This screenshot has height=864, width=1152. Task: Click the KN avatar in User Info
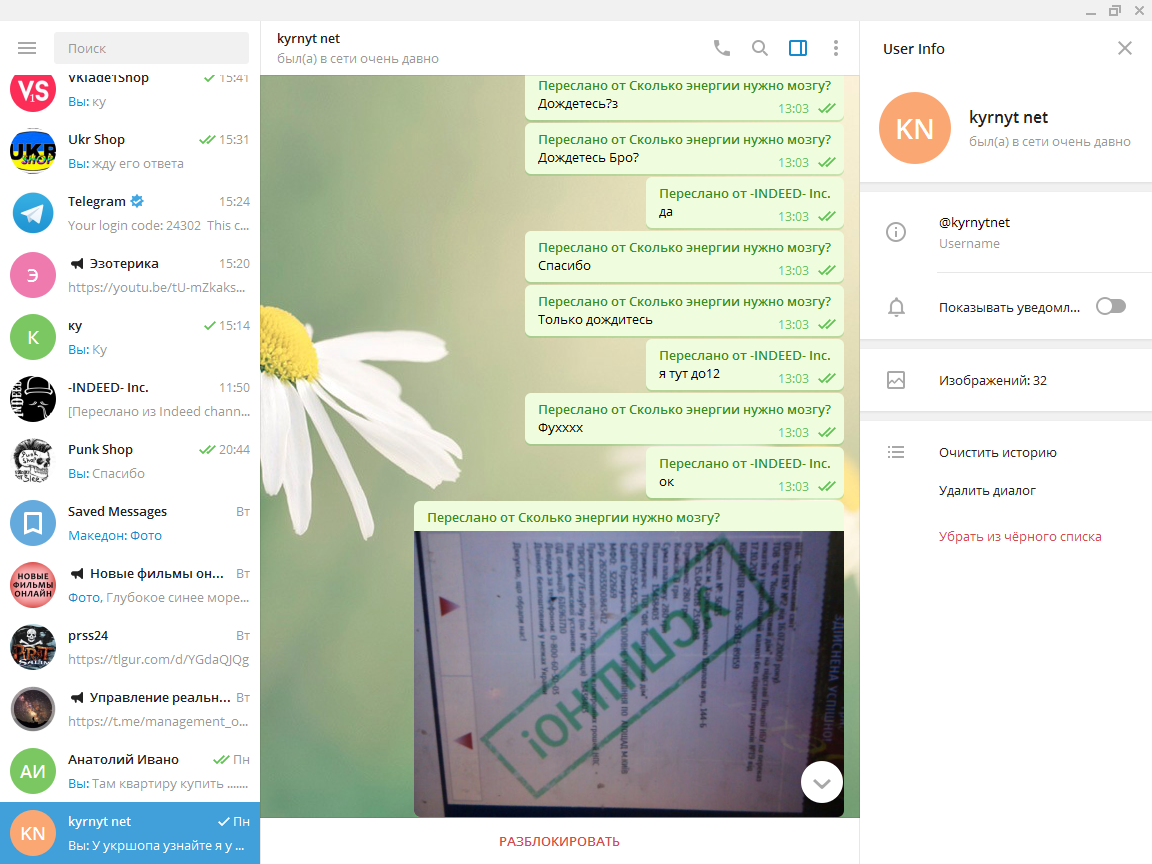click(x=914, y=128)
